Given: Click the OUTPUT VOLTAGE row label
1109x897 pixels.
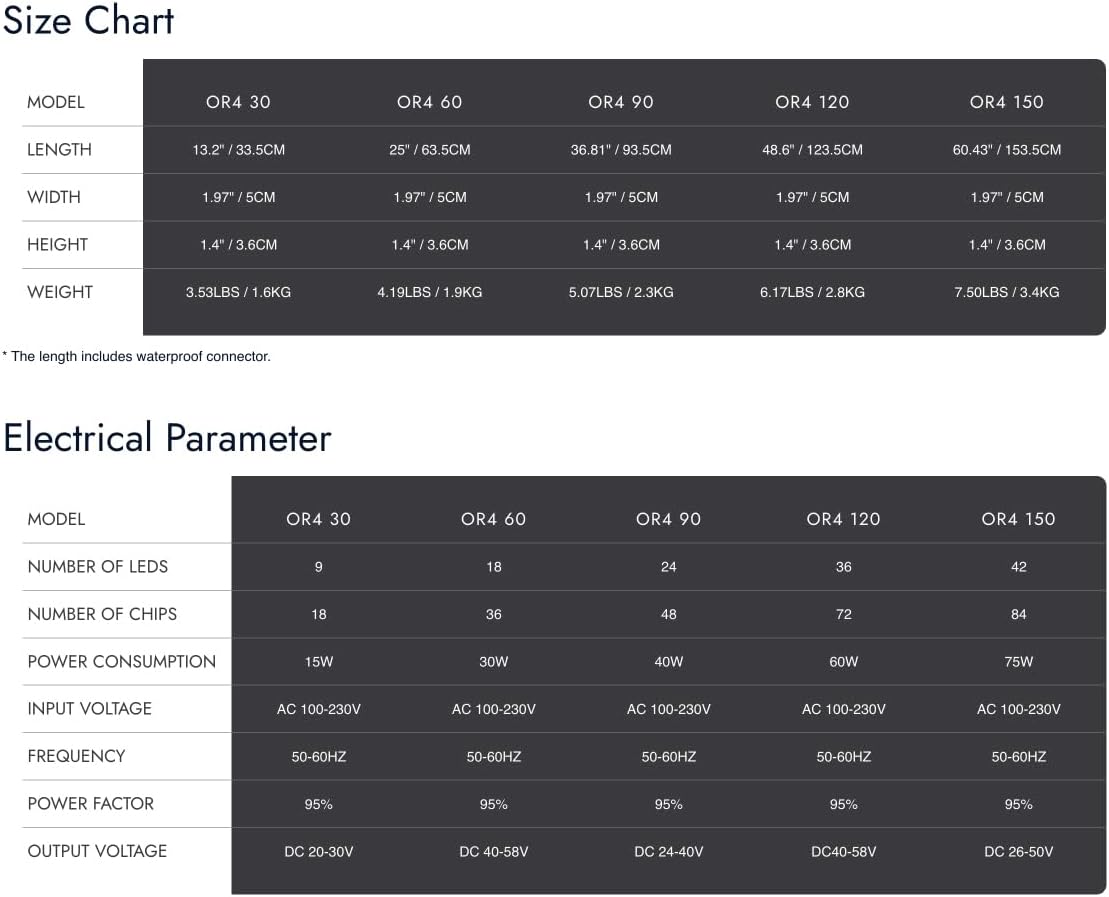Looking at the screenshot, I should [97, 851].
